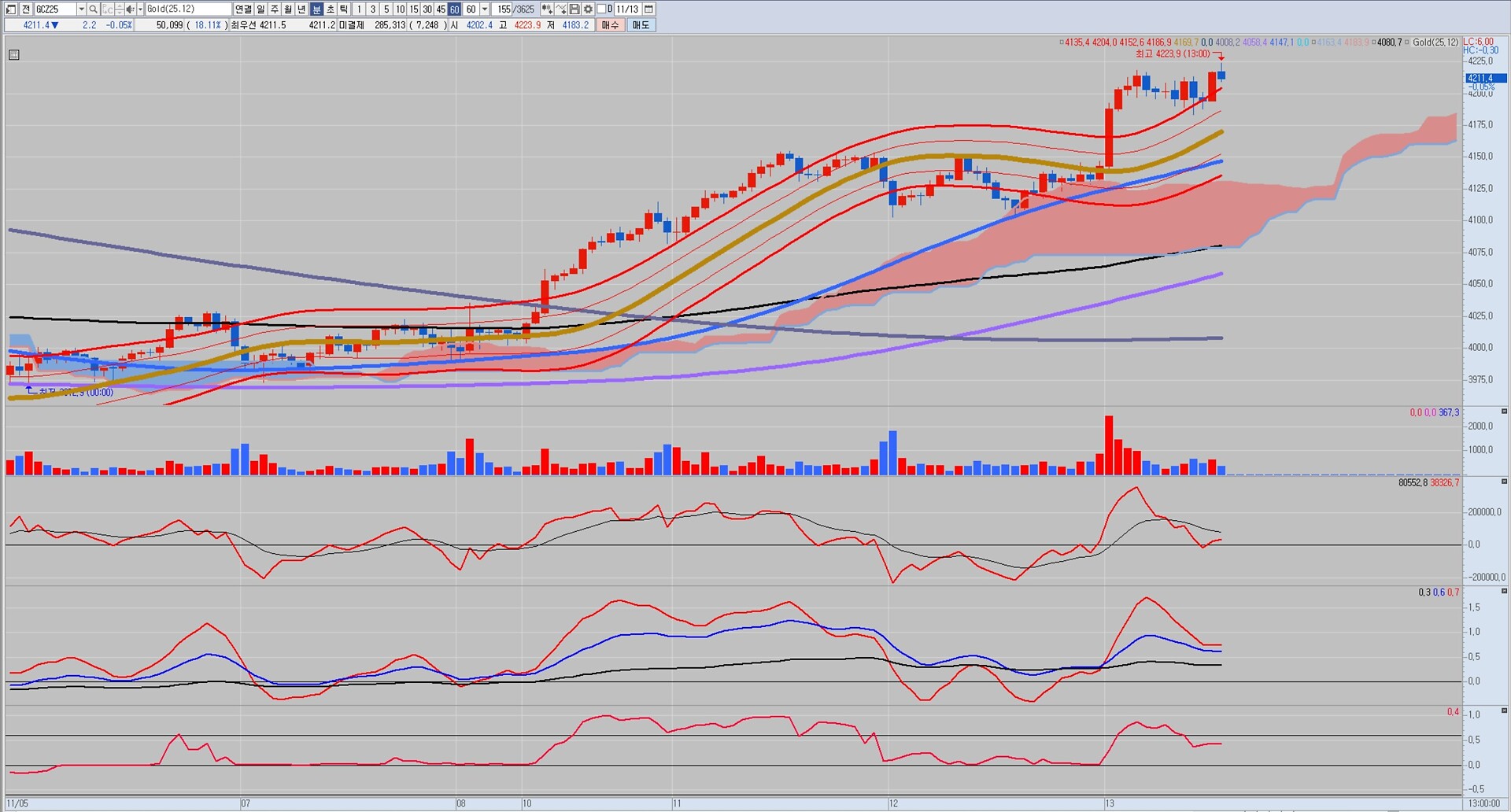
Task: Click the LC:6,00 label at axis top
Action: [1479, 42]
